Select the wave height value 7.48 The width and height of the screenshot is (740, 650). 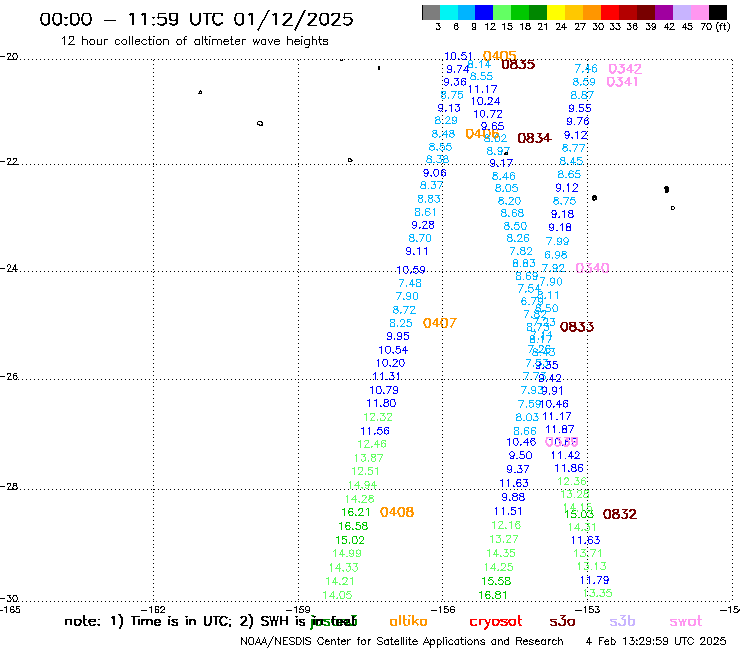(x=410, y=283)
